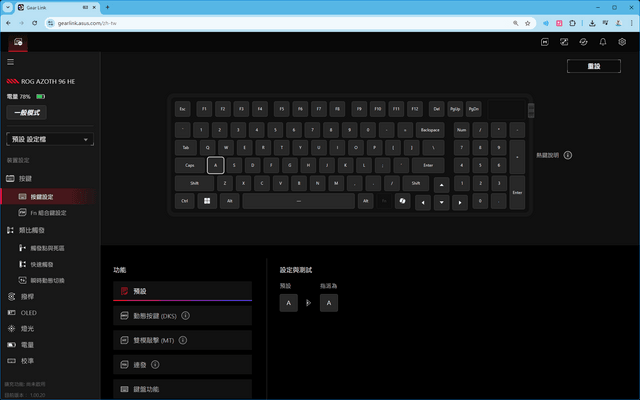Screen dimensions: 640x400
Task: Click the Gear Link device home icon
Action: click(x=18, y=42)
